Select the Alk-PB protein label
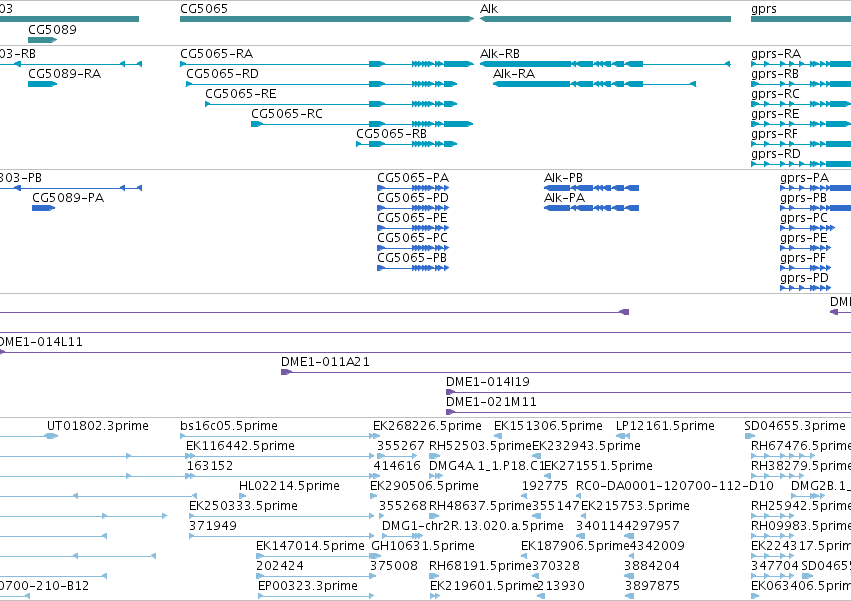The height and width of the screenshot is (601, 851). (x=563, y=178)
